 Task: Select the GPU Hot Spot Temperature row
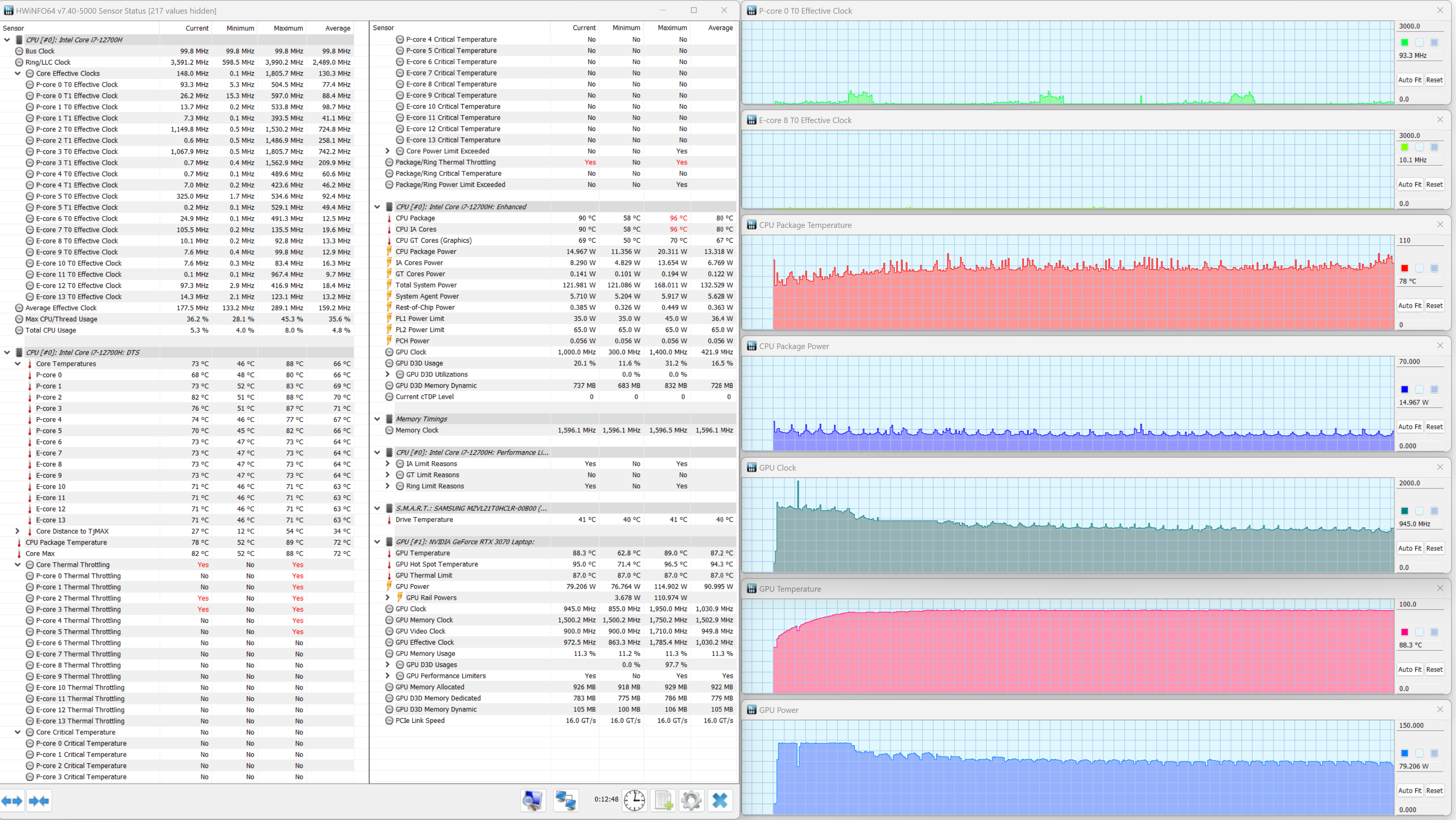point(437,564)
